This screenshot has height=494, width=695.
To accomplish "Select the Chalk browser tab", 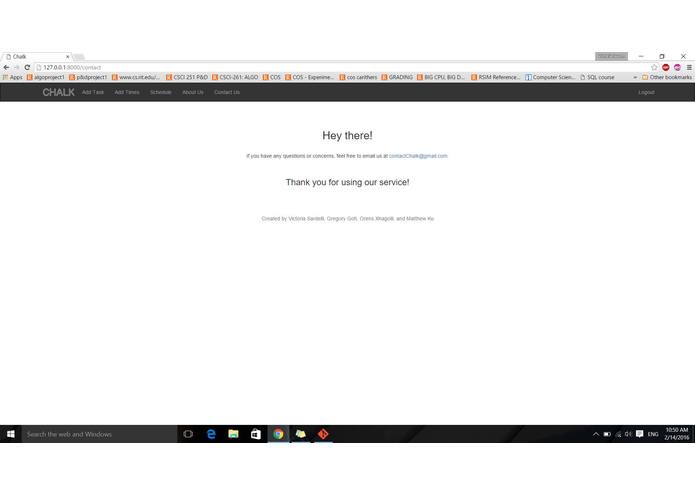I will [x=37, y=57].
